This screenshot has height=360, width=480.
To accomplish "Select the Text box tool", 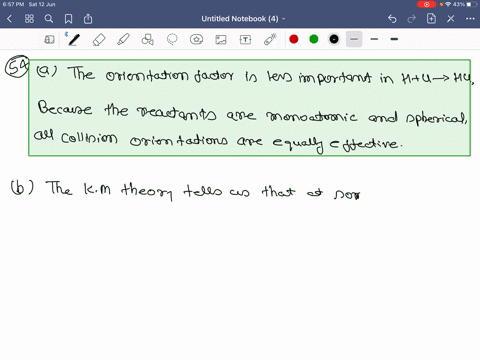I will (x=245, y=40).
